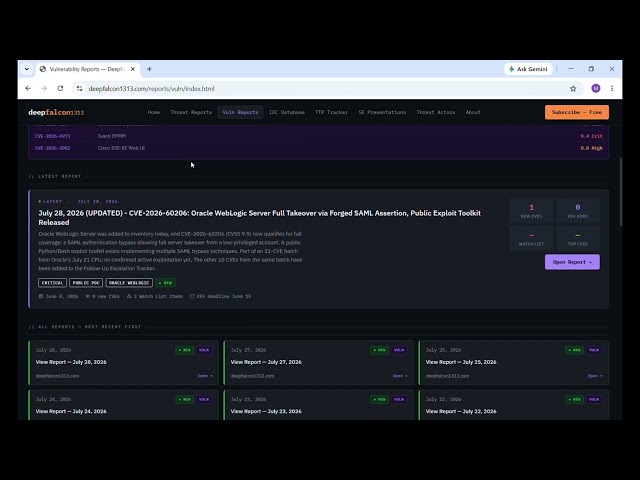Click the LATEST · JULY 28, 2026 label
Viewport: 640px width, 480px height.
tap(78, 202)
